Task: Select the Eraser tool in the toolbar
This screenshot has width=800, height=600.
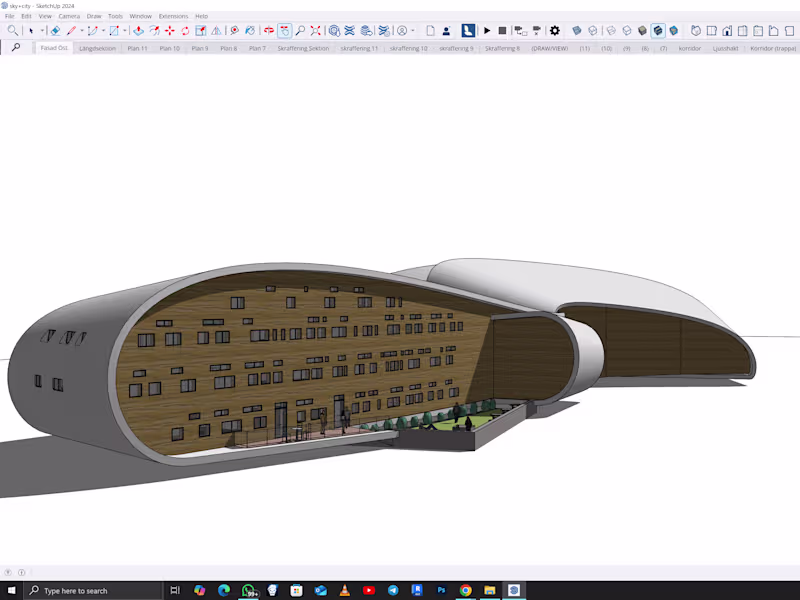Action: click(x=55, y=30)
